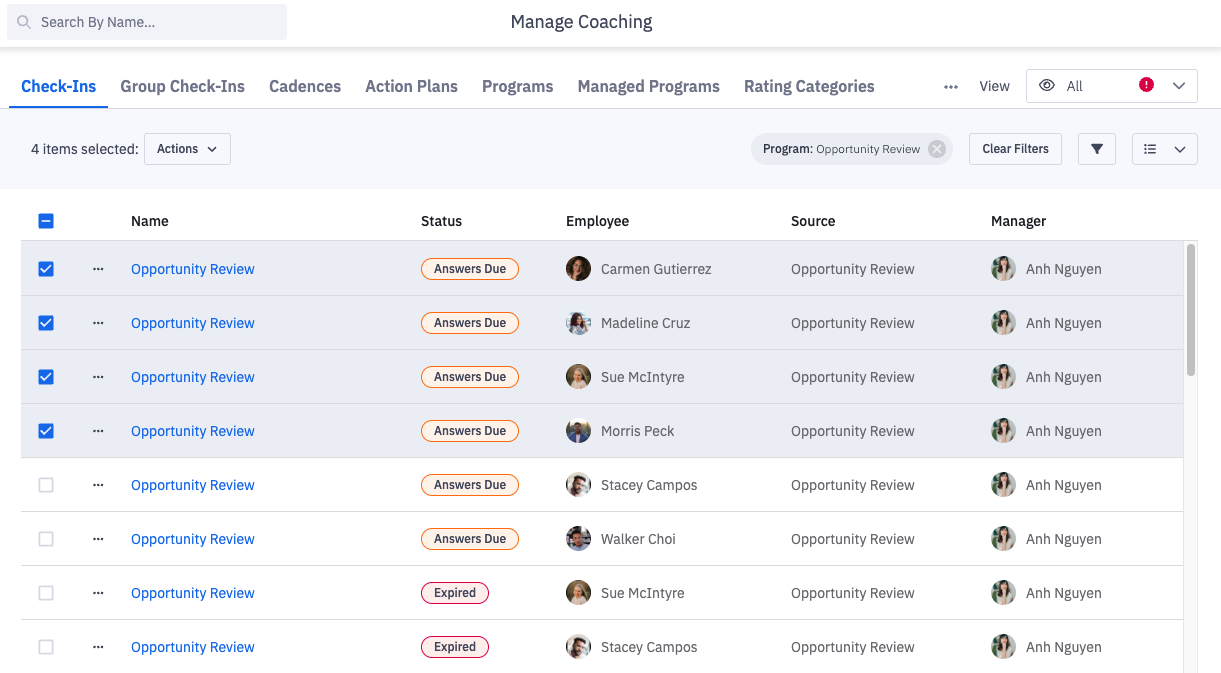
Task: Switch to the Action Plans tab
Action: (411, 86)
